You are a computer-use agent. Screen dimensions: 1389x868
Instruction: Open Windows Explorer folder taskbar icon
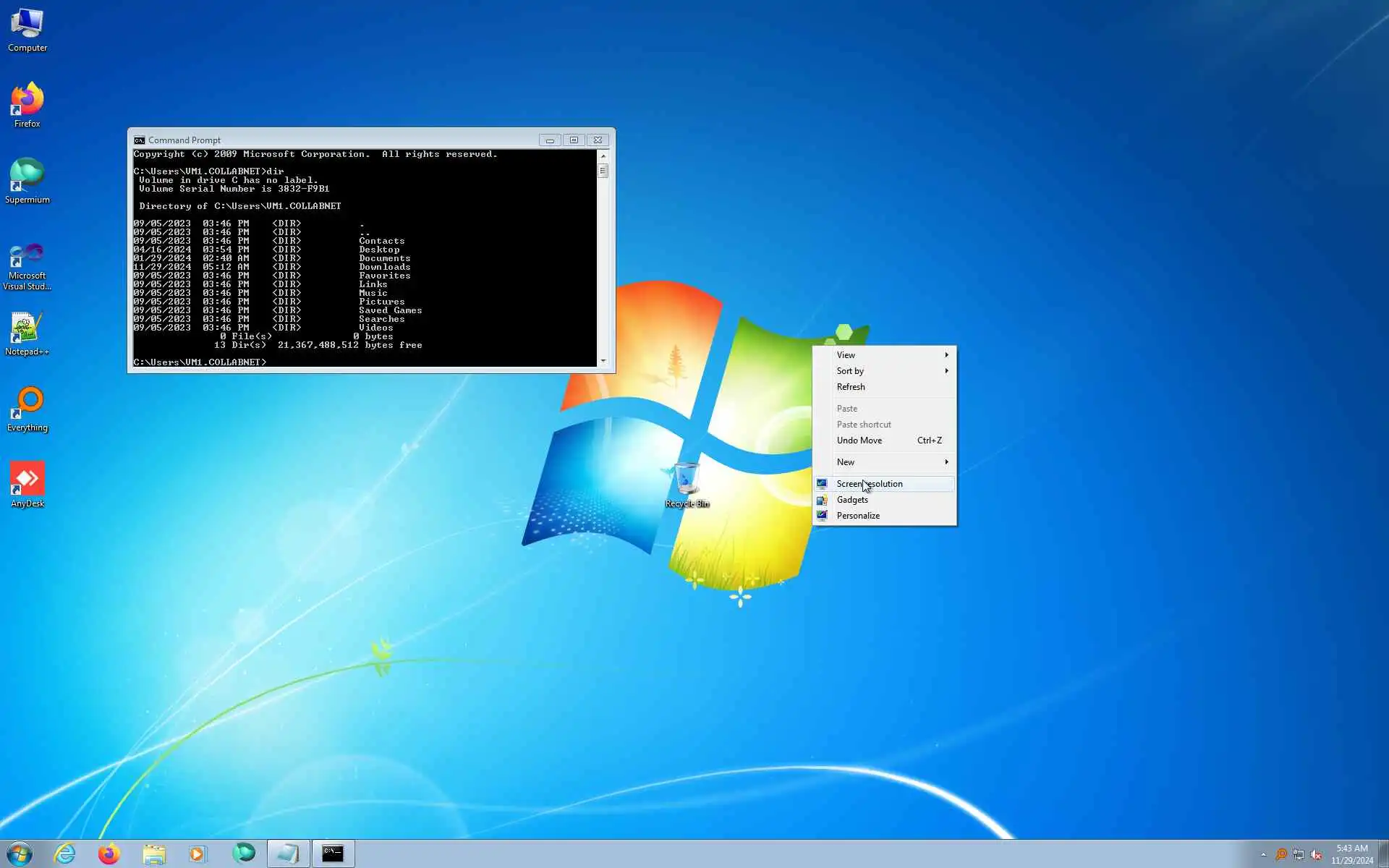tap(153, 854)
